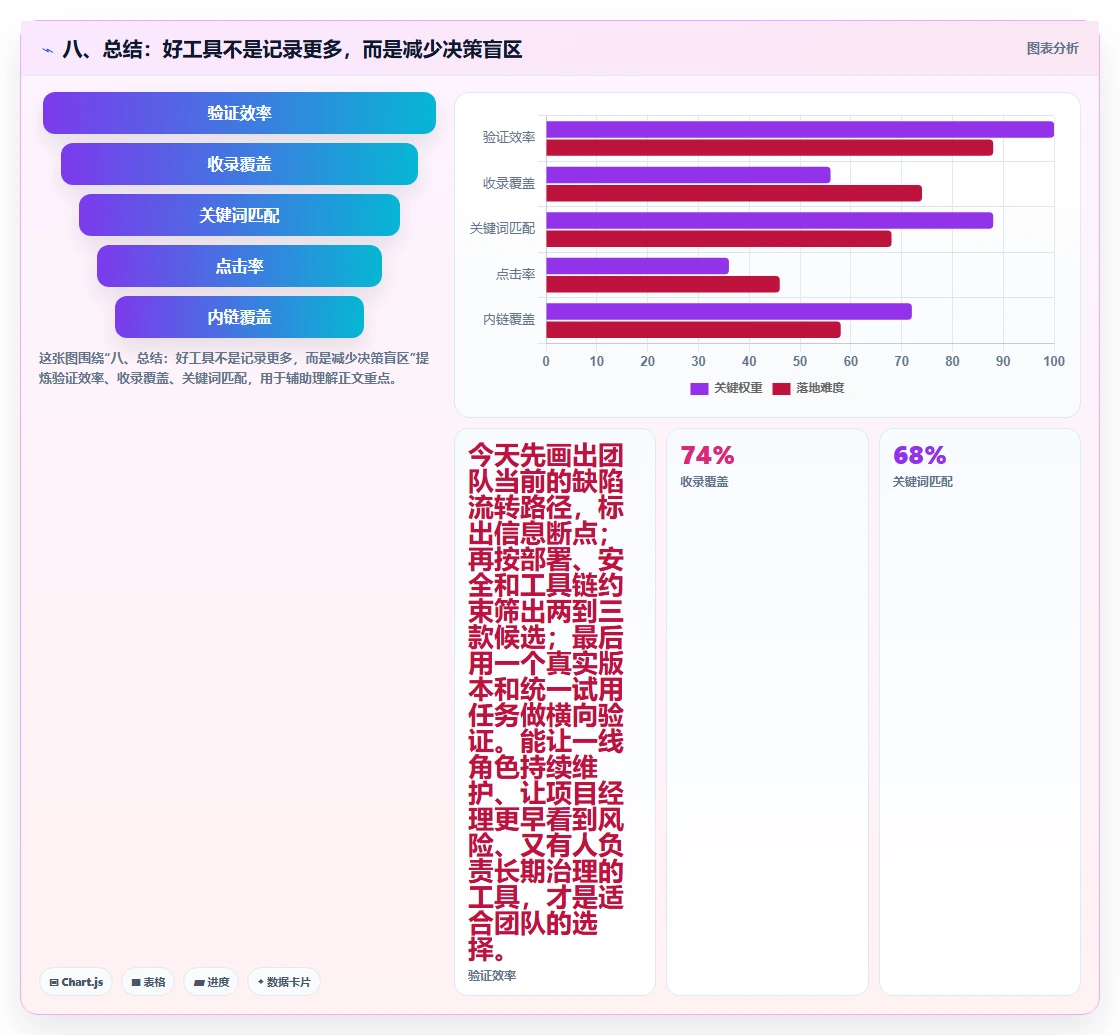This screenshot has height=1035, width=1120.
Task: Click the purple 点击率 chart bar
Action: (x=637, y=266)
